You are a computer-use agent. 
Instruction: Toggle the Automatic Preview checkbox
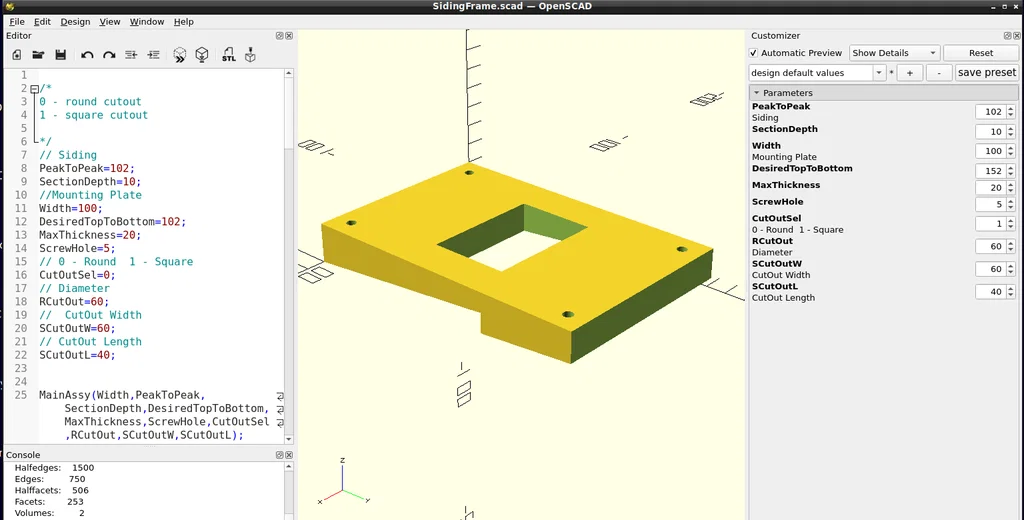(754, 53)
